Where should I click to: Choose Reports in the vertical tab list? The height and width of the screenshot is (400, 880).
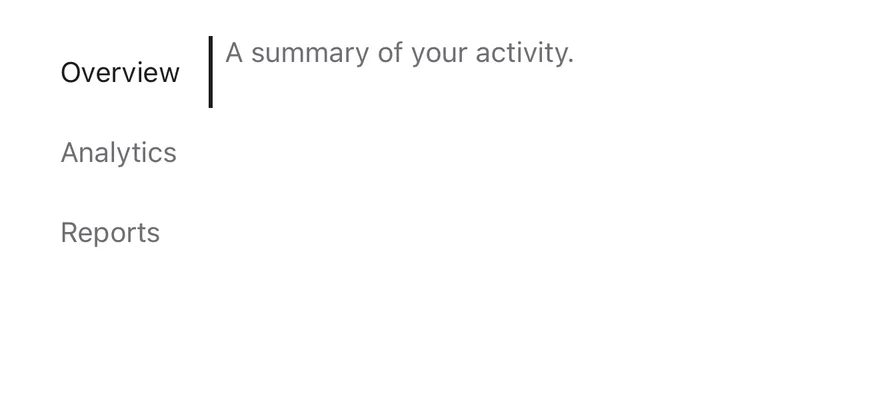[x=110, y=232]
